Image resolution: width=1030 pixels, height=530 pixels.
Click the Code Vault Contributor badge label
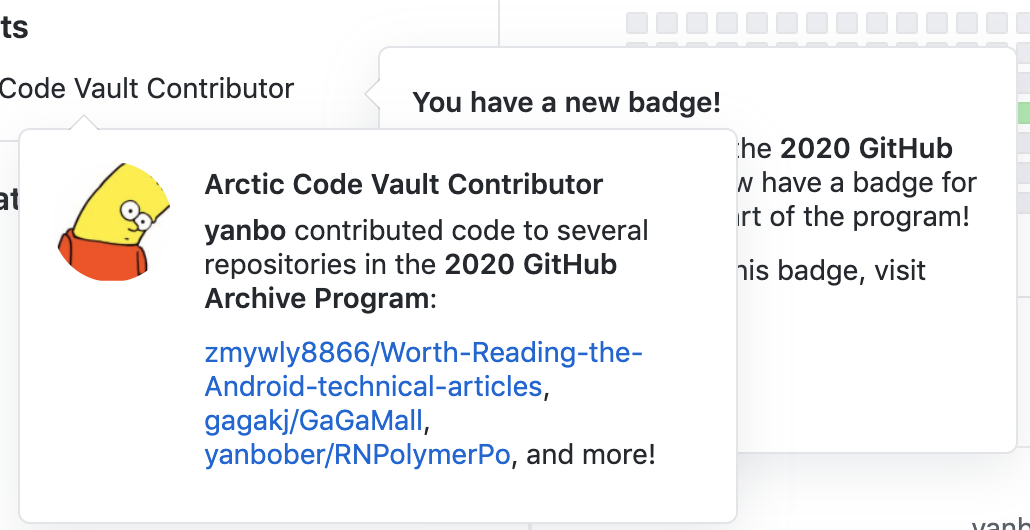147,88
